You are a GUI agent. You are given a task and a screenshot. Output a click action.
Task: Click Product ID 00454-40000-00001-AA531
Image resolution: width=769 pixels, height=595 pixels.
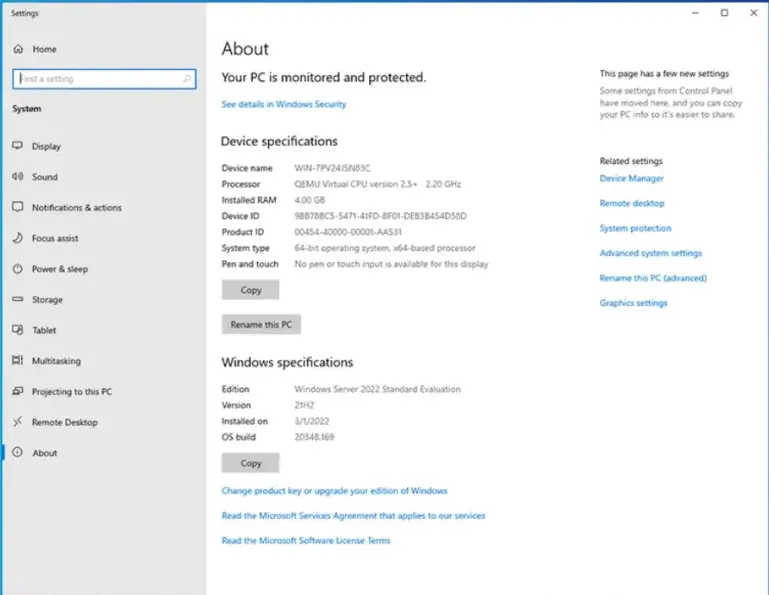pos(348,232)
